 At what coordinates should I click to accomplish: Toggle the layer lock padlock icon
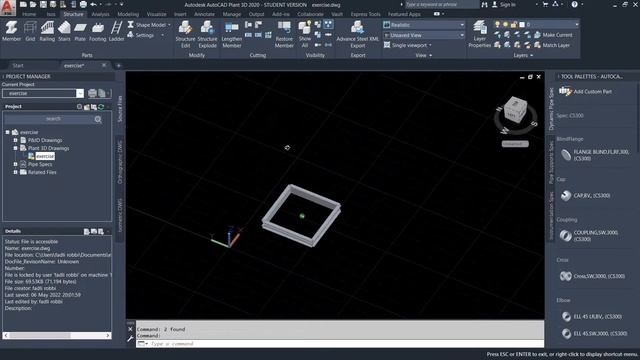(x=514, y=24)
